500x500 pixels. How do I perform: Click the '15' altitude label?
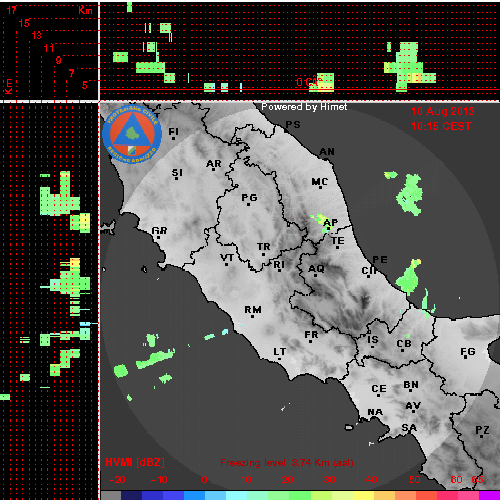(x=24, y=23)
